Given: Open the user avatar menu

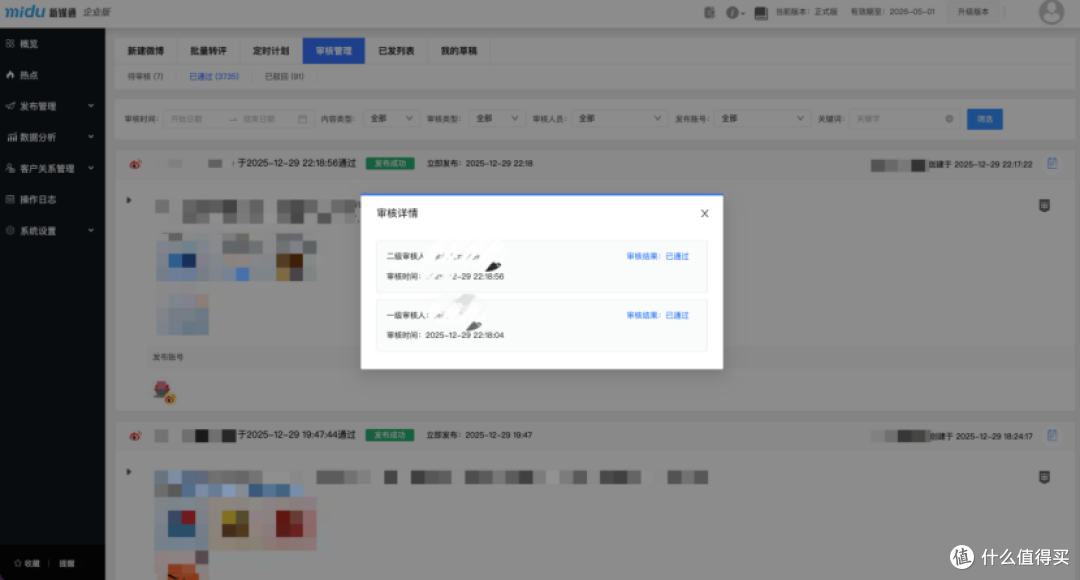Looking at the screenshot, I should tap(1051, 12).
